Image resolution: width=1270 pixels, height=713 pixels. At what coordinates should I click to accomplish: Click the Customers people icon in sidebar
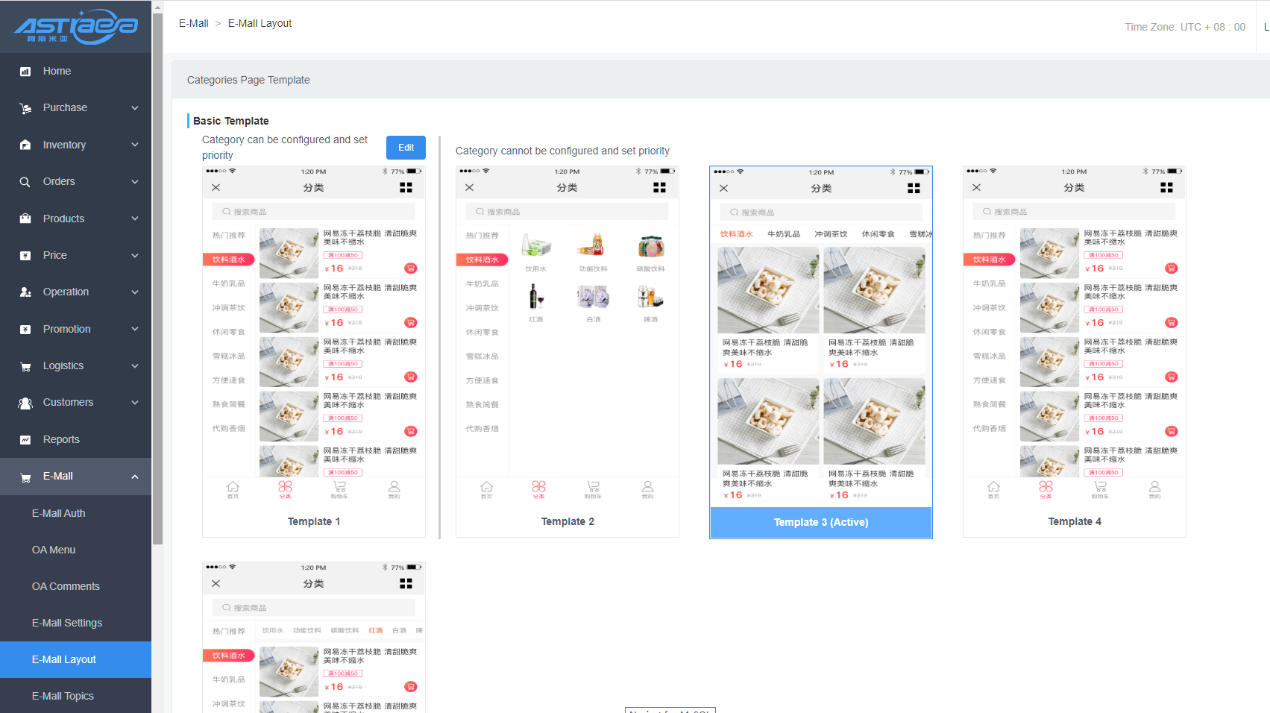click(x=25, y=403)
